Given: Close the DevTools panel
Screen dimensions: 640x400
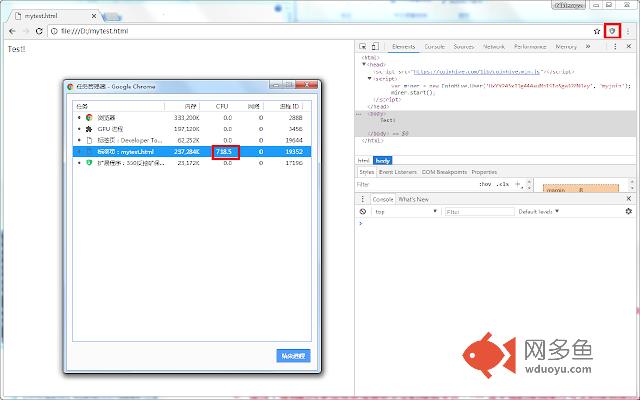Looking at the screenshot, I should point(629,47).
